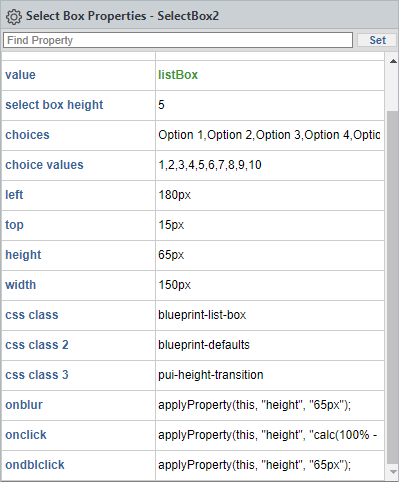Screen dimensions: 399x482
Task: Select the height property label
Action: pos(23,255)
